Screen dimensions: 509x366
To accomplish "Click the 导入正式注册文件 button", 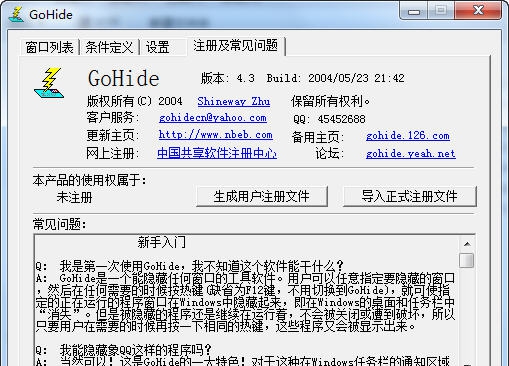I will [410, 196].
